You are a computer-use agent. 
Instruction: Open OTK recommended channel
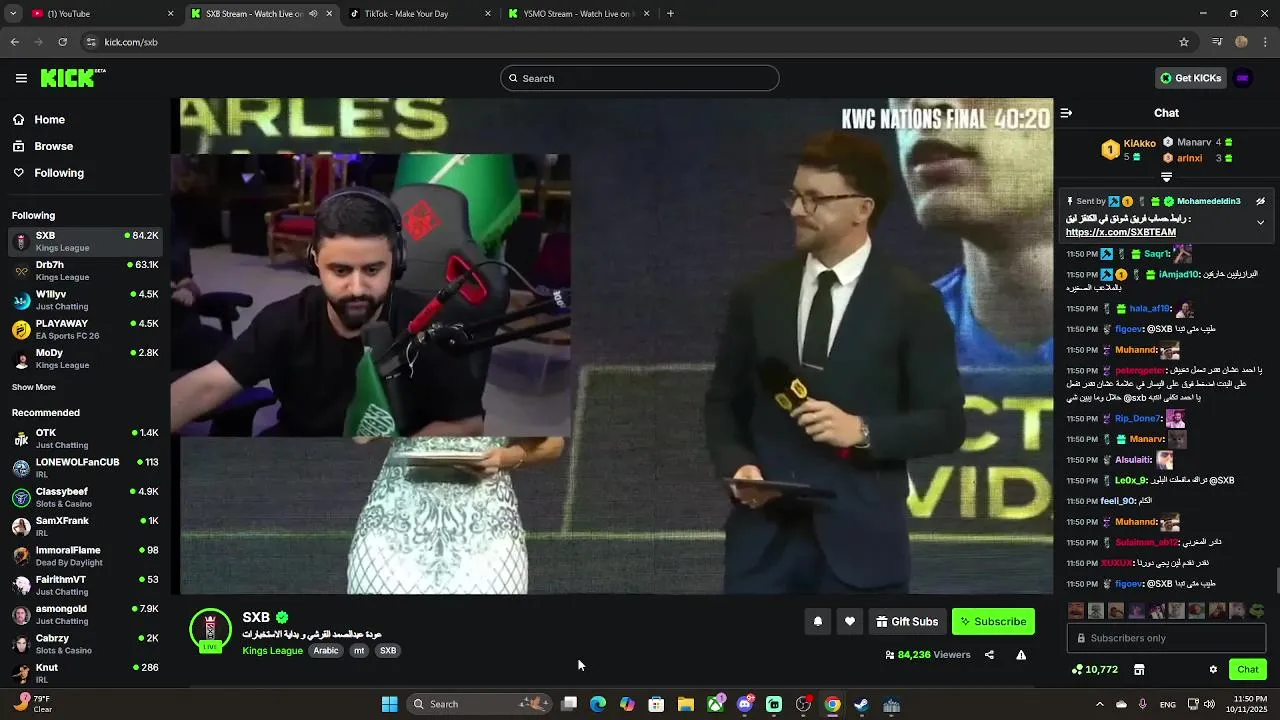click(x=85, y=439)
